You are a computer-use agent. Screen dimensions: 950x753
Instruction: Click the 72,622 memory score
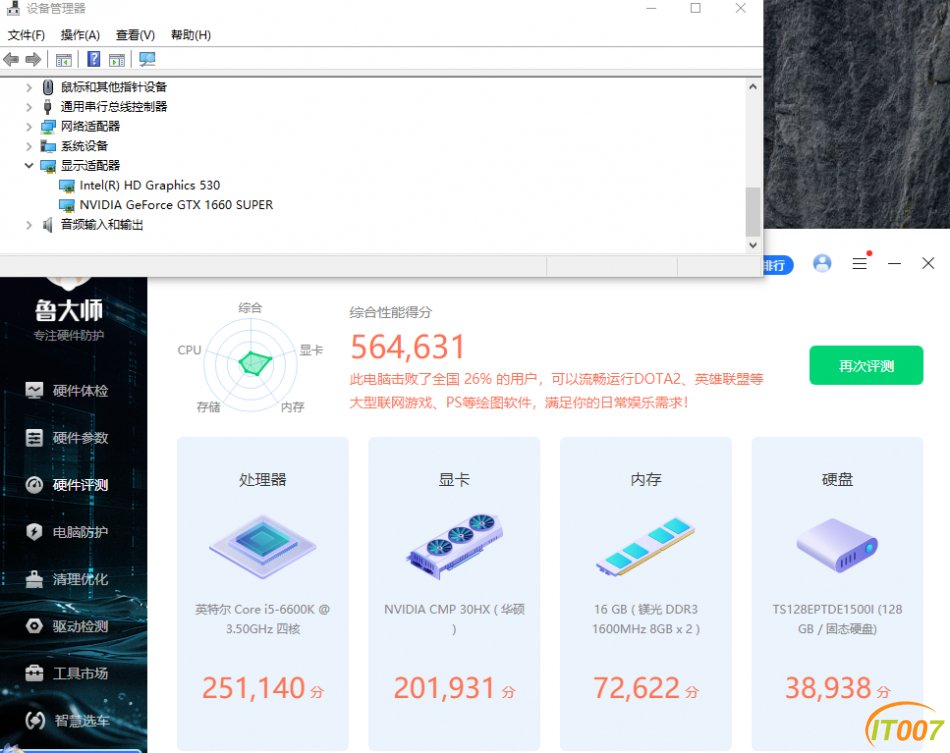pyautogui.click(x=636, y=688)
